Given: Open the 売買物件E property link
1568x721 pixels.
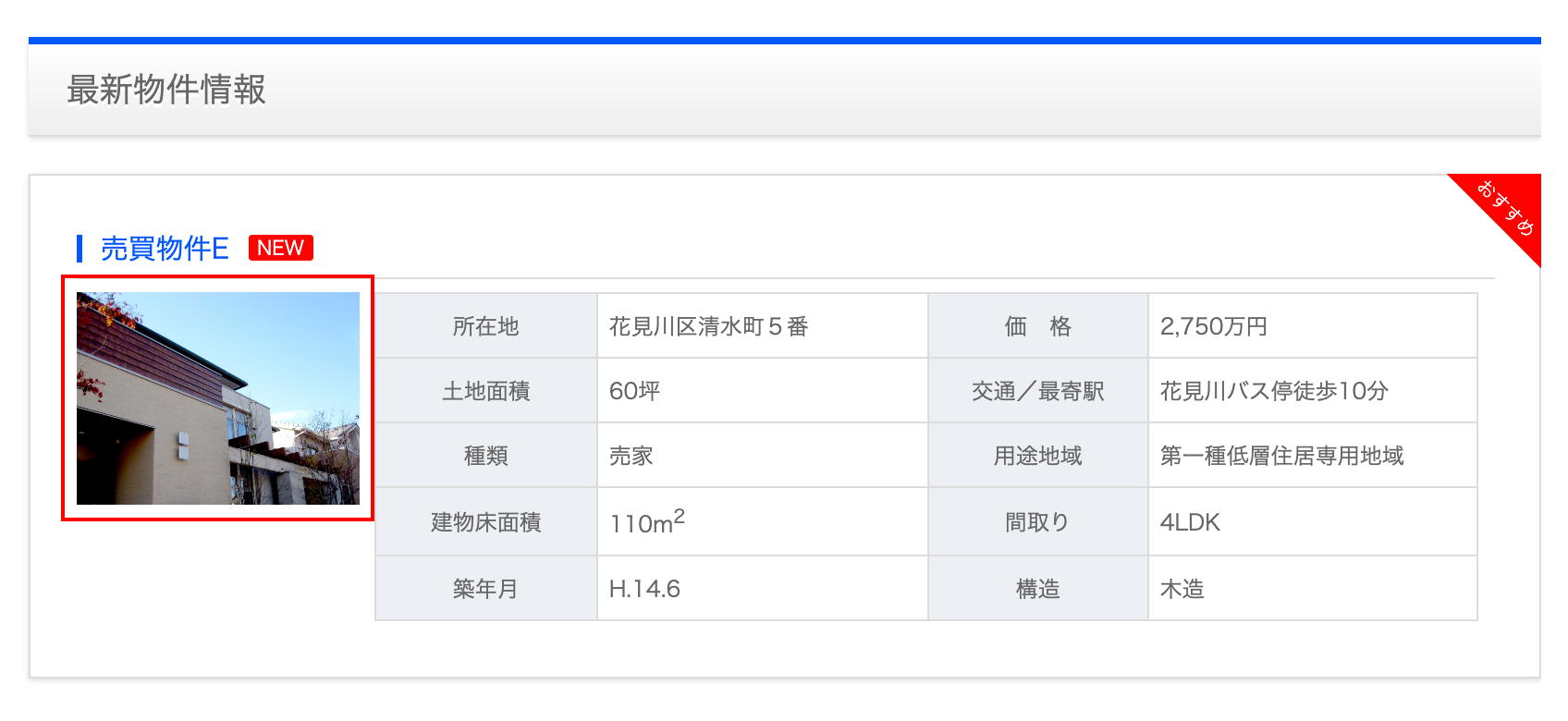Looking at the screenshot, I should point(165,249).
